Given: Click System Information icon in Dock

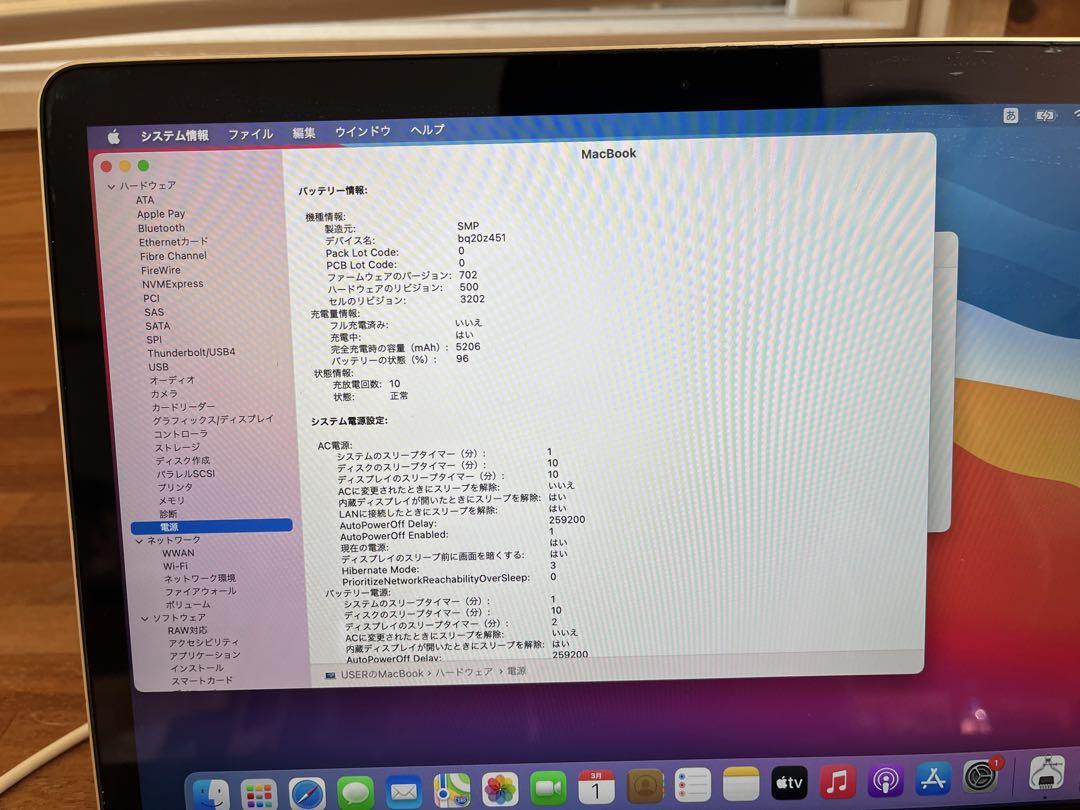Looking at the screenshot, I should (x=1047, y=773).
